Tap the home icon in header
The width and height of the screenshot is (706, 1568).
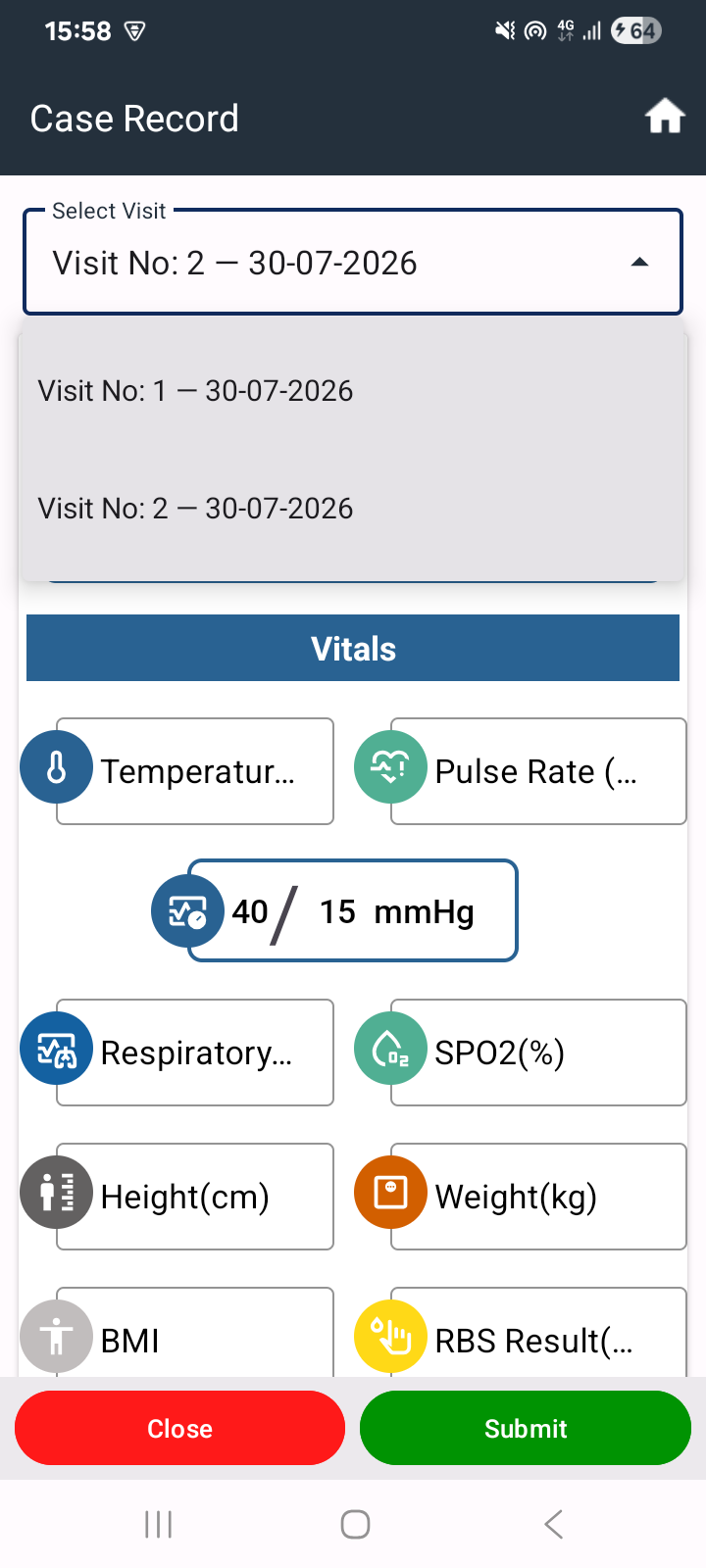[664, 117]
